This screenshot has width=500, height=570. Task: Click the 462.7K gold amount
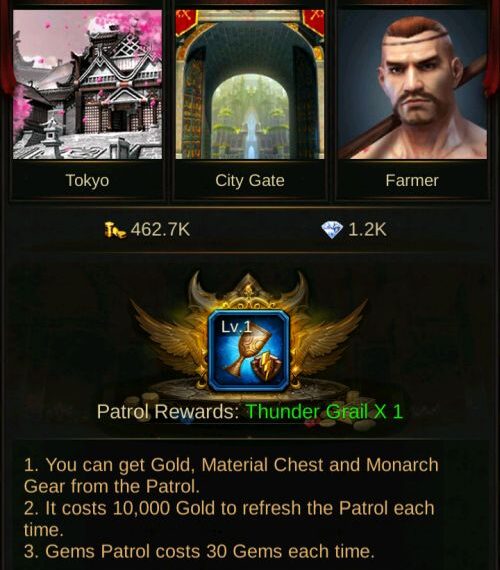pos(160,230)
